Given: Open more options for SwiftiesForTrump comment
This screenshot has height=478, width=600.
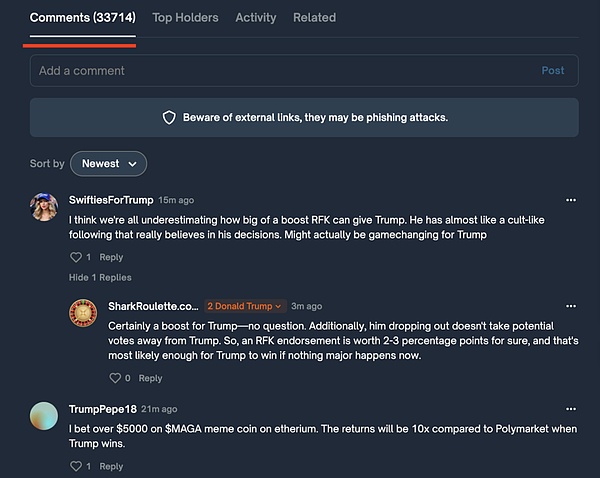Looking at the screenshot, I should pos(571,200).
